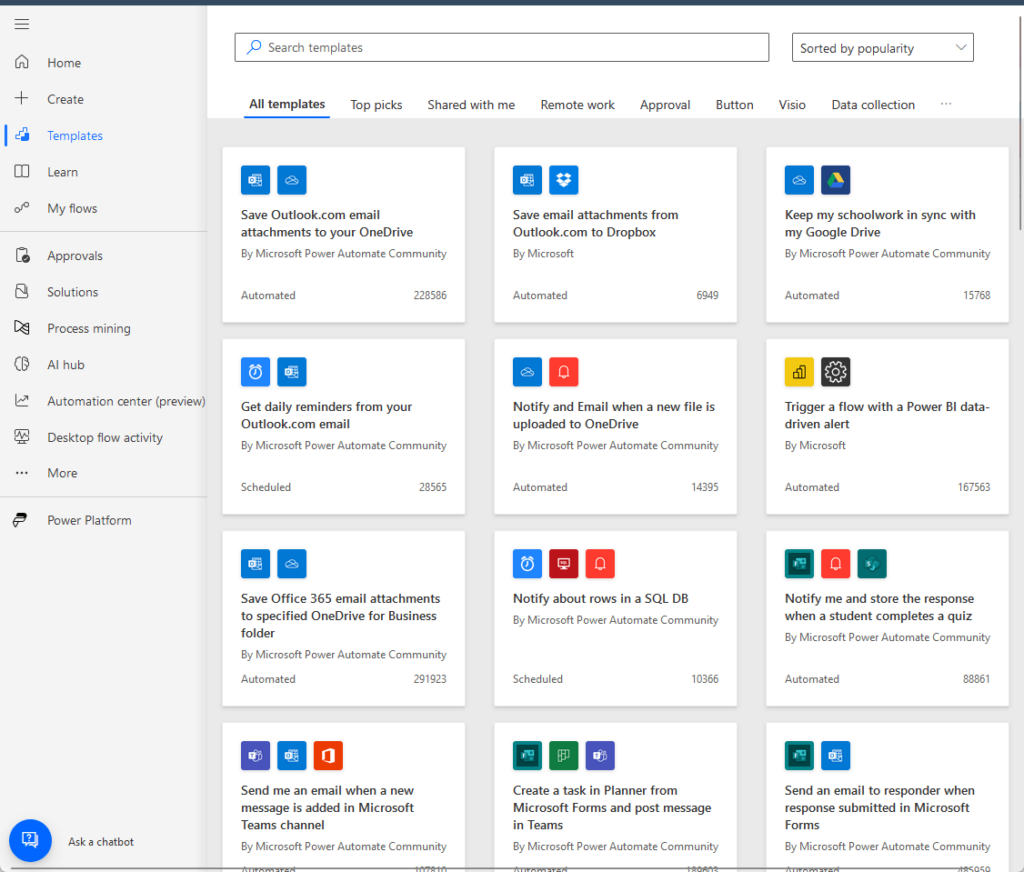
Task: Open the Learn book icon
Action: (x=22, y=172)
